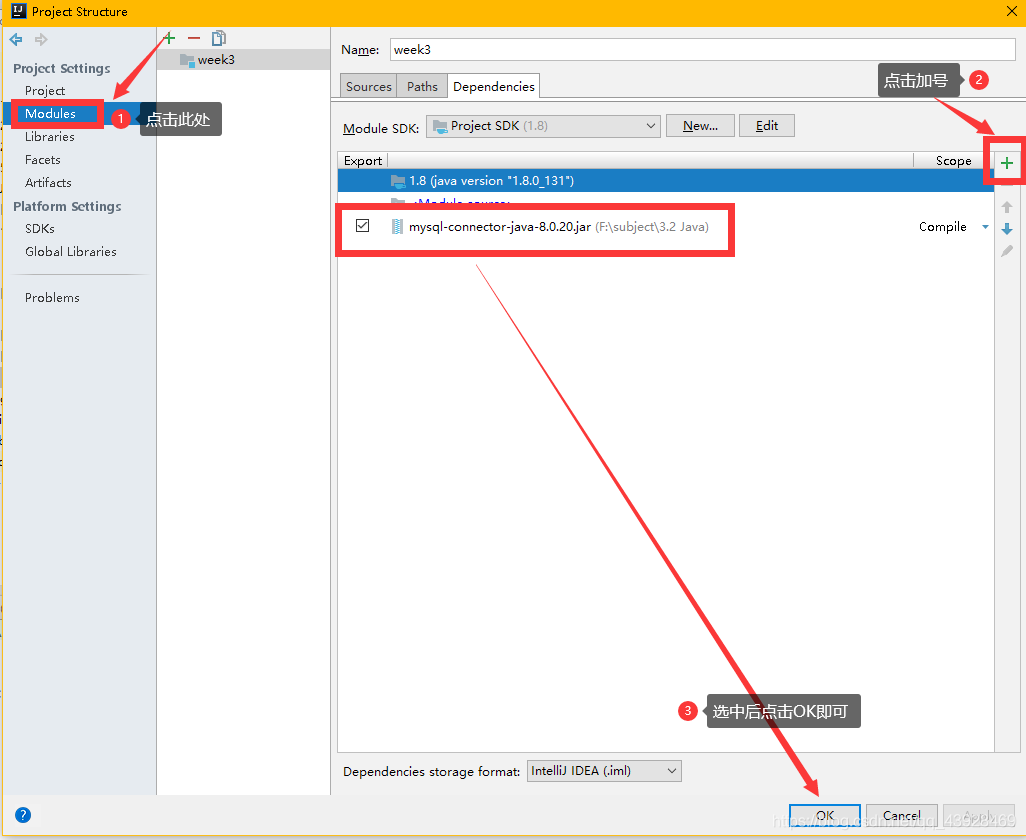Switch to the Sources tab

[368, 86]
